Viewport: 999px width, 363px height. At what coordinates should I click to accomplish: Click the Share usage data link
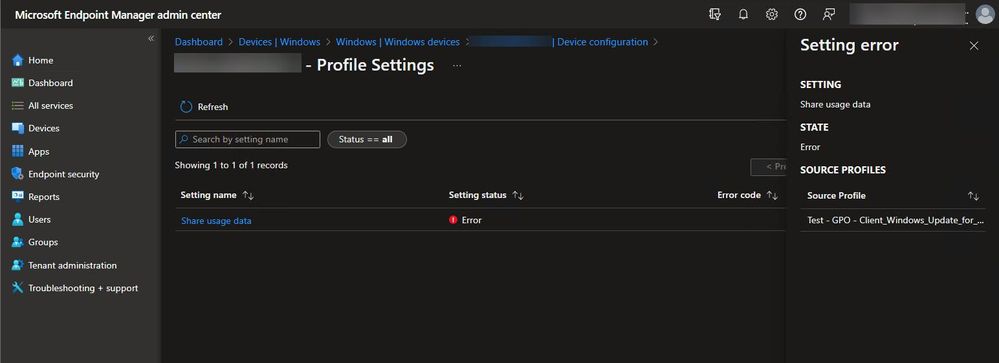(x=216, y=220)
